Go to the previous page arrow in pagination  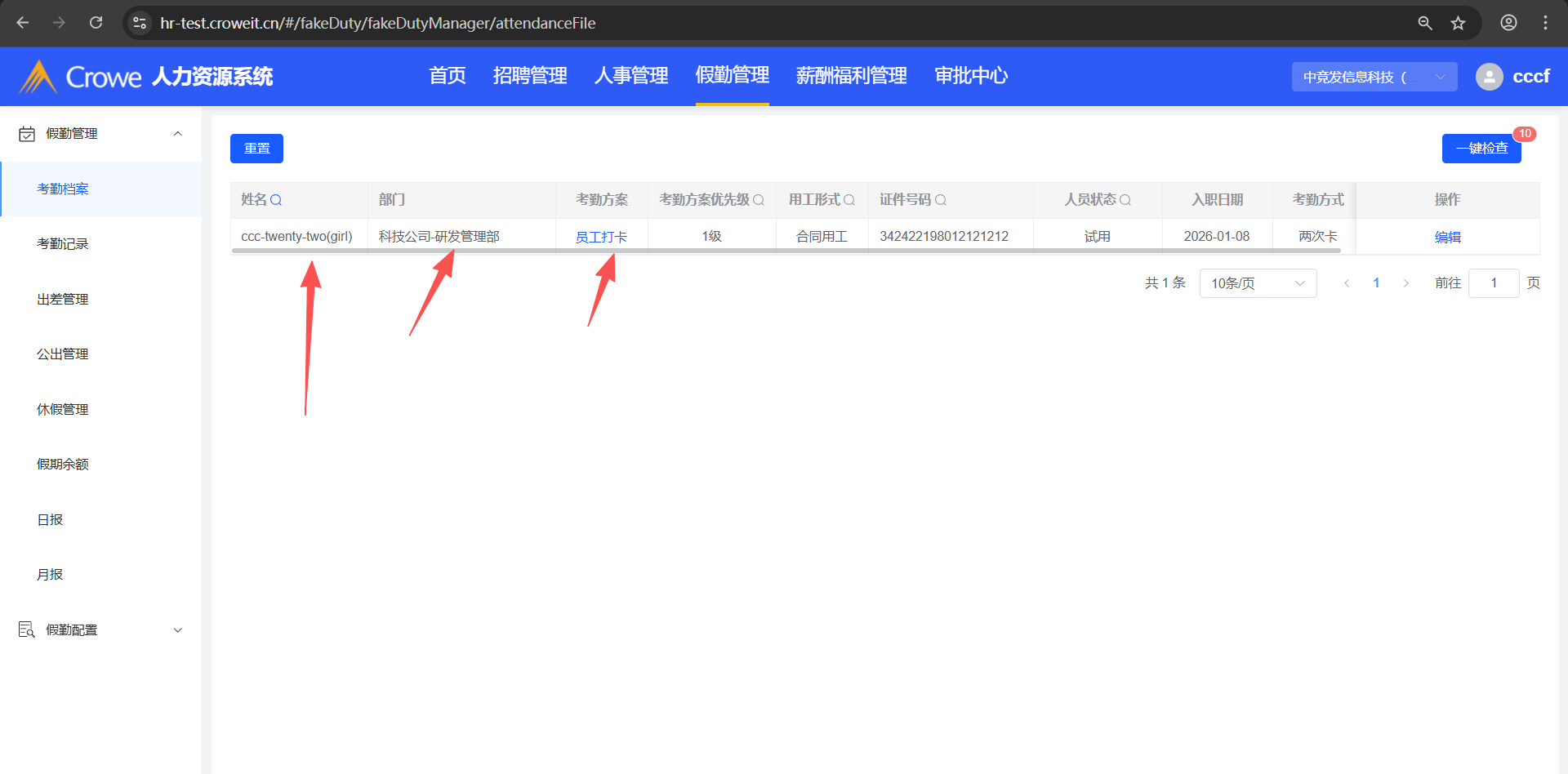tap(1347, 283)
